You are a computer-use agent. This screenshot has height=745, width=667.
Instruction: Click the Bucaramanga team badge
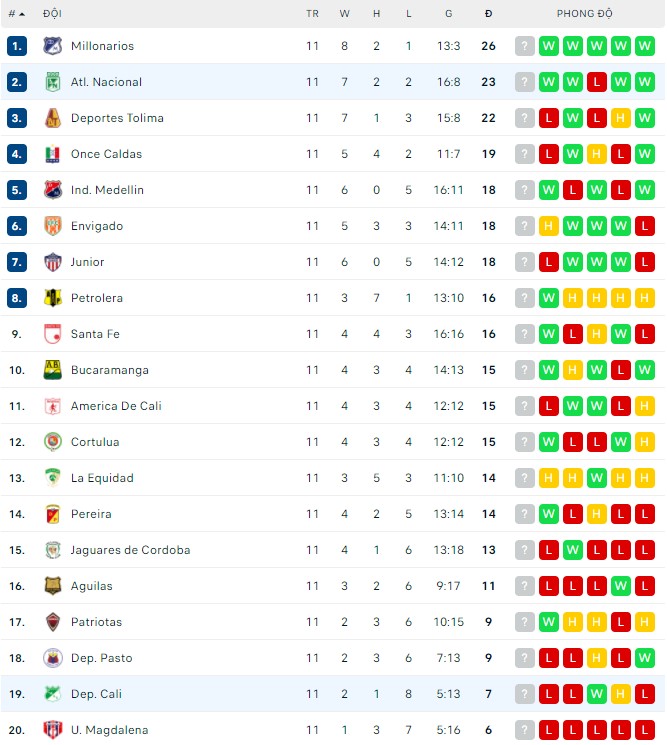[x=52, y=370]
